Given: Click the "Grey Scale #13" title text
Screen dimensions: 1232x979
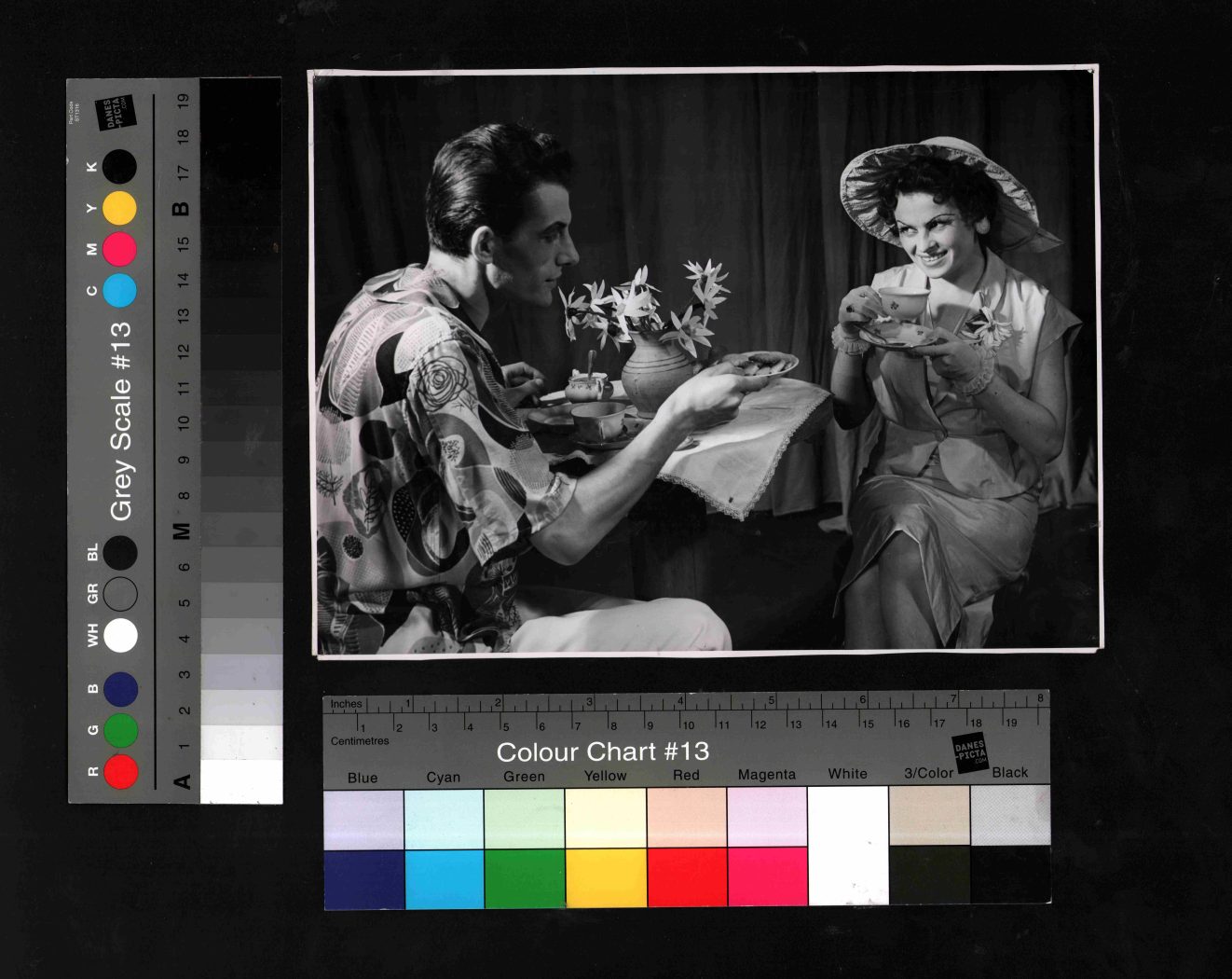Looking at the screenshot, I should pyautogui.click(x=121, y=421).
